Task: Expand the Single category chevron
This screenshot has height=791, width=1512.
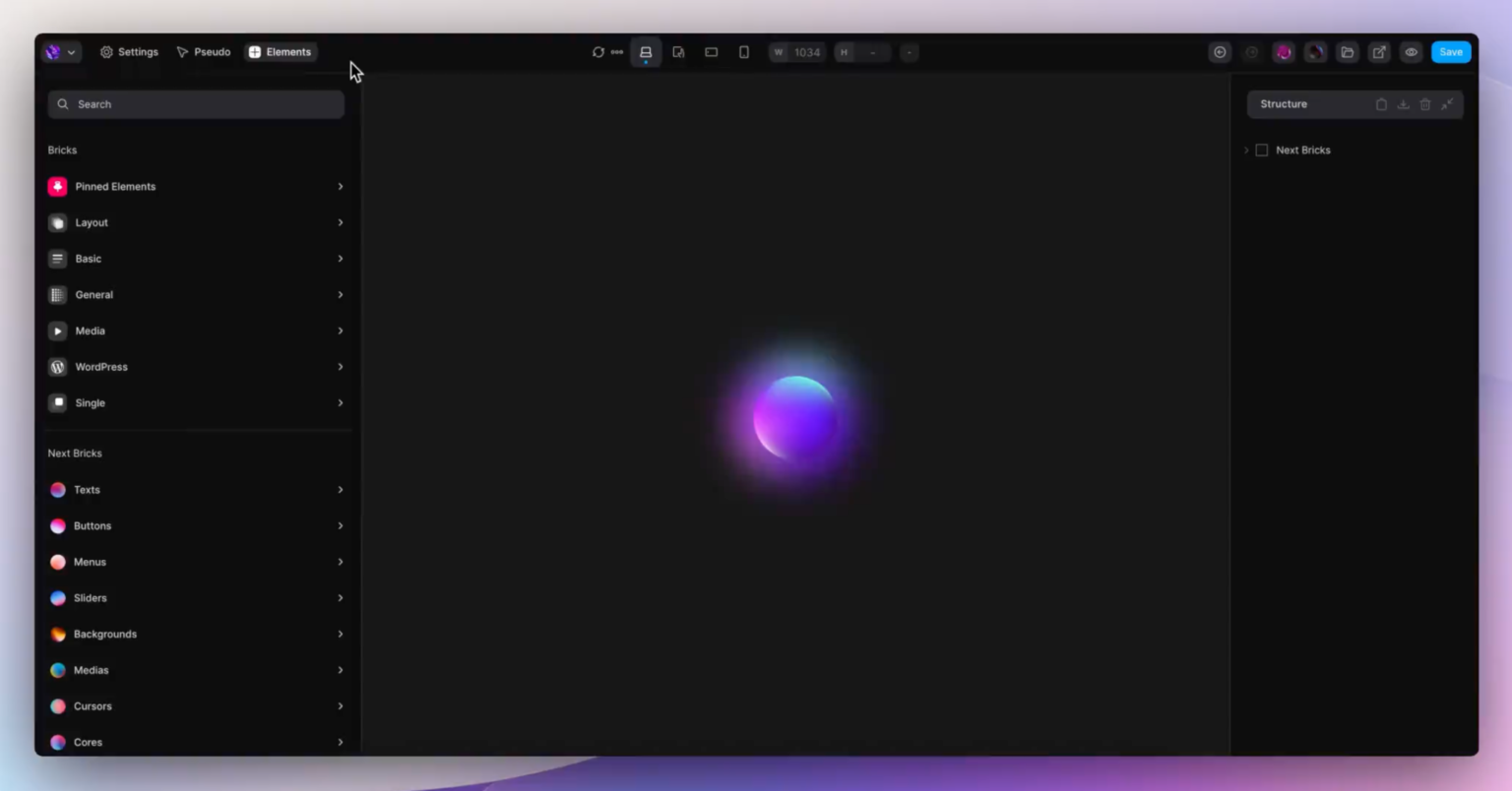Action: [341, 403]
